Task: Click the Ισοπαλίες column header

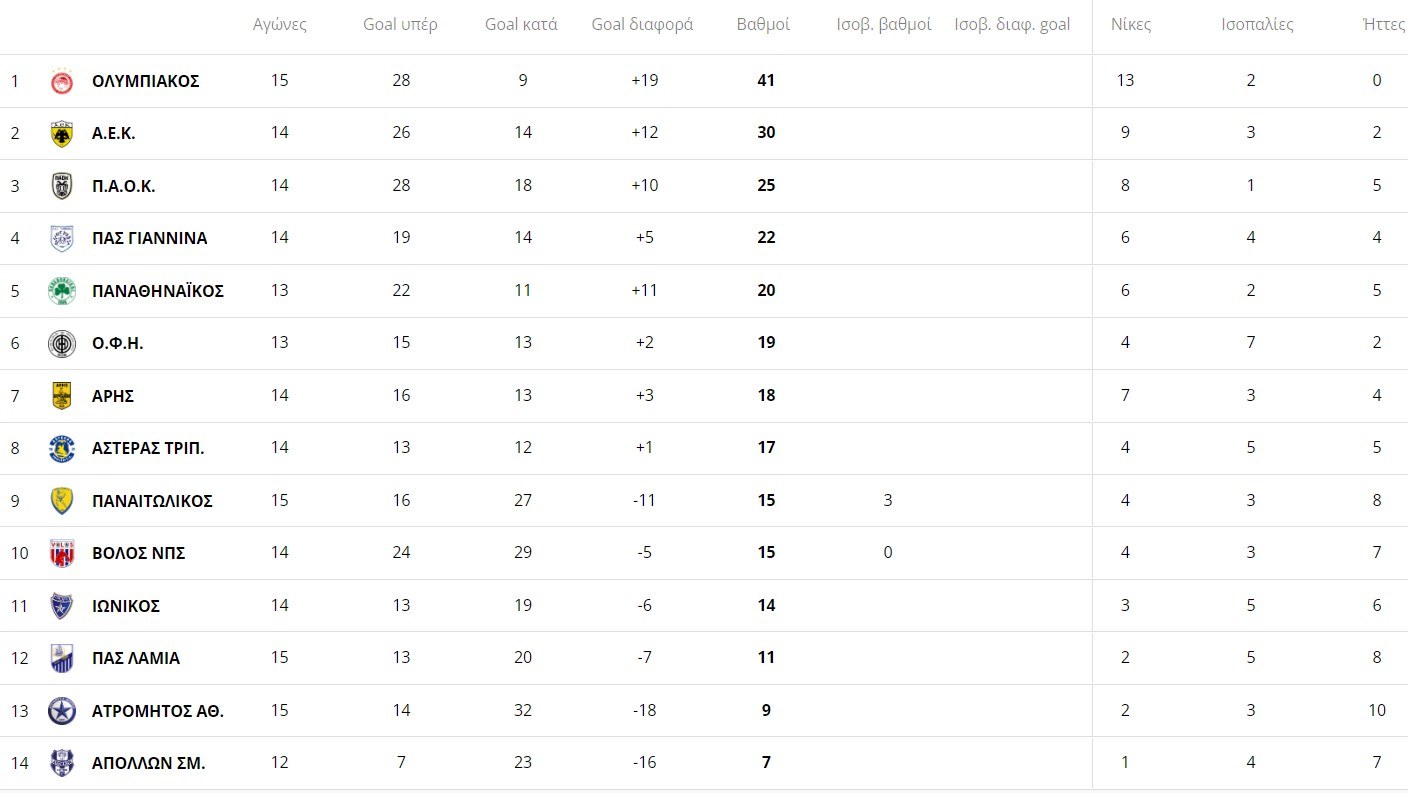Action: click(x=1257, y=24)
